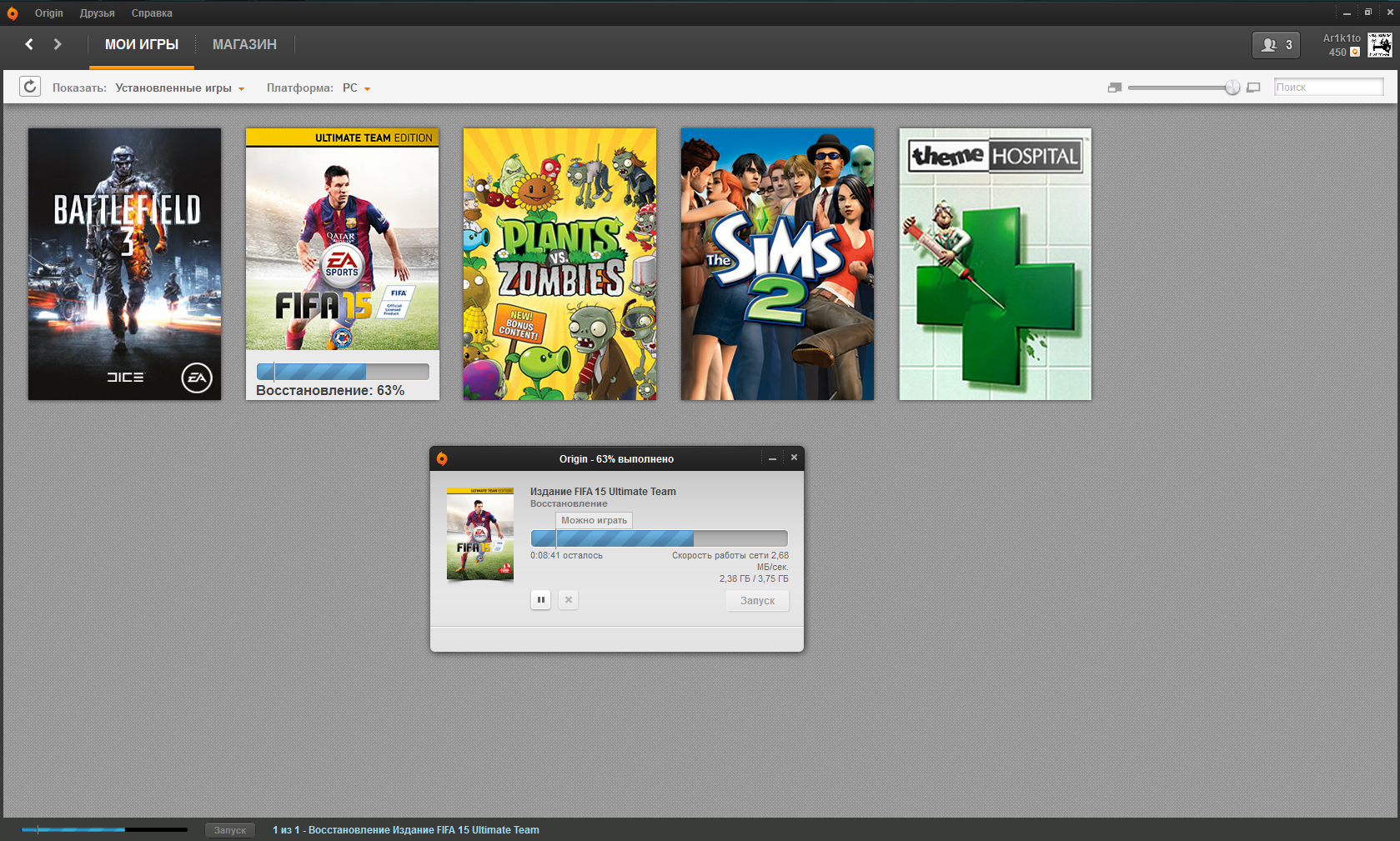Go forward with the right arrow
Screen dimensions: 1400x841
click(x=58, y=44)
